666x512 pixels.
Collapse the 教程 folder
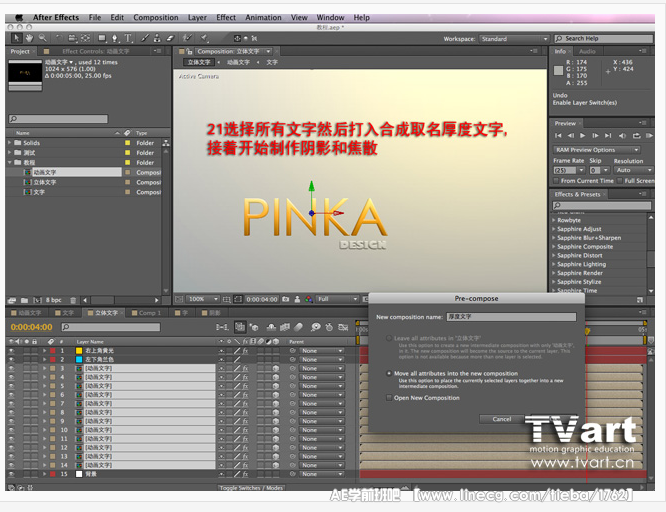pyautogui.click(x=9, y=162)
